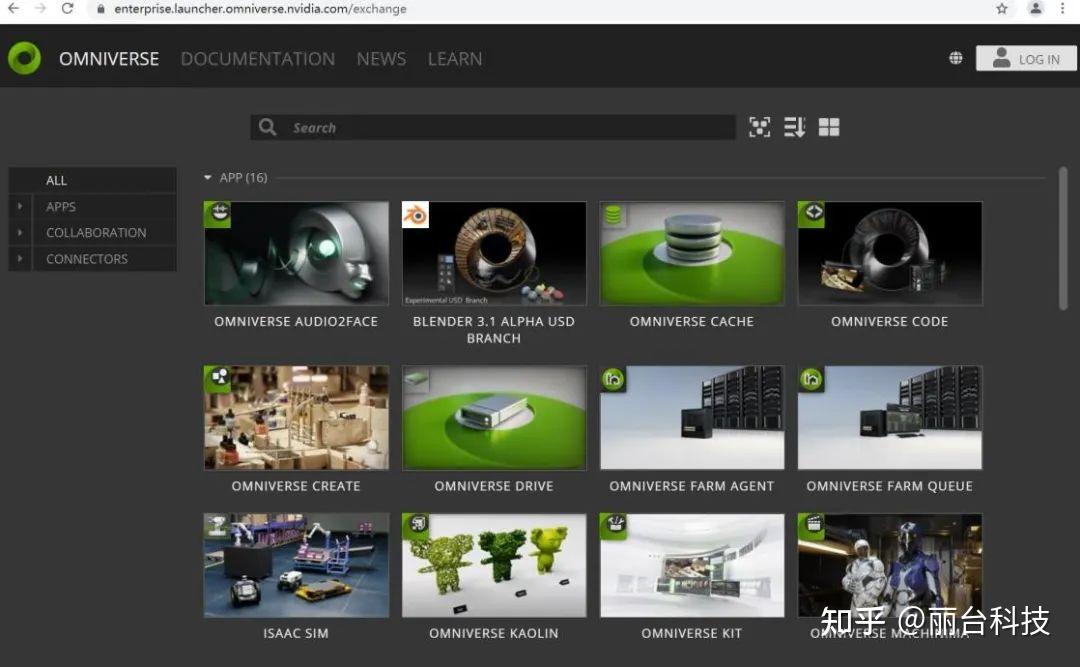This screenshot has width=1080, height=667.
Task: Select the ALL category filter
Action: [x=56, y=180]
